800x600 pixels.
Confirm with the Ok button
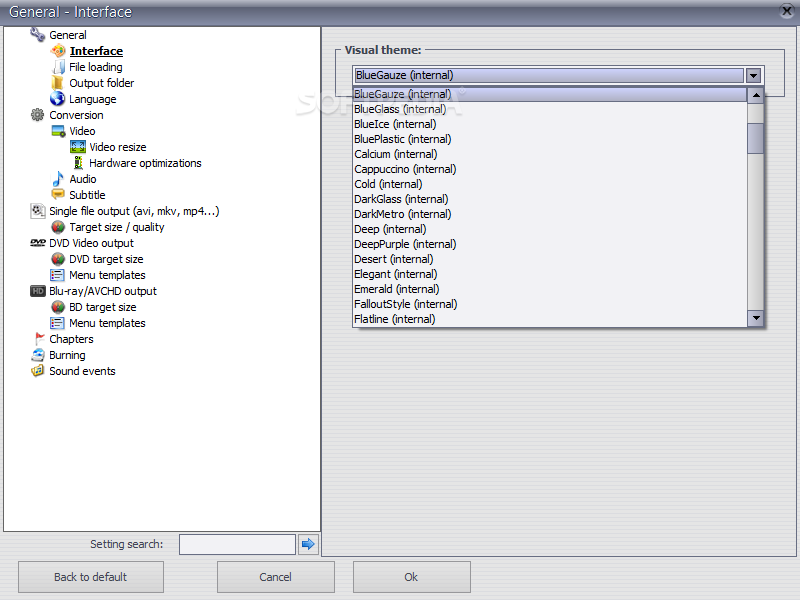(x=411, y=577)
